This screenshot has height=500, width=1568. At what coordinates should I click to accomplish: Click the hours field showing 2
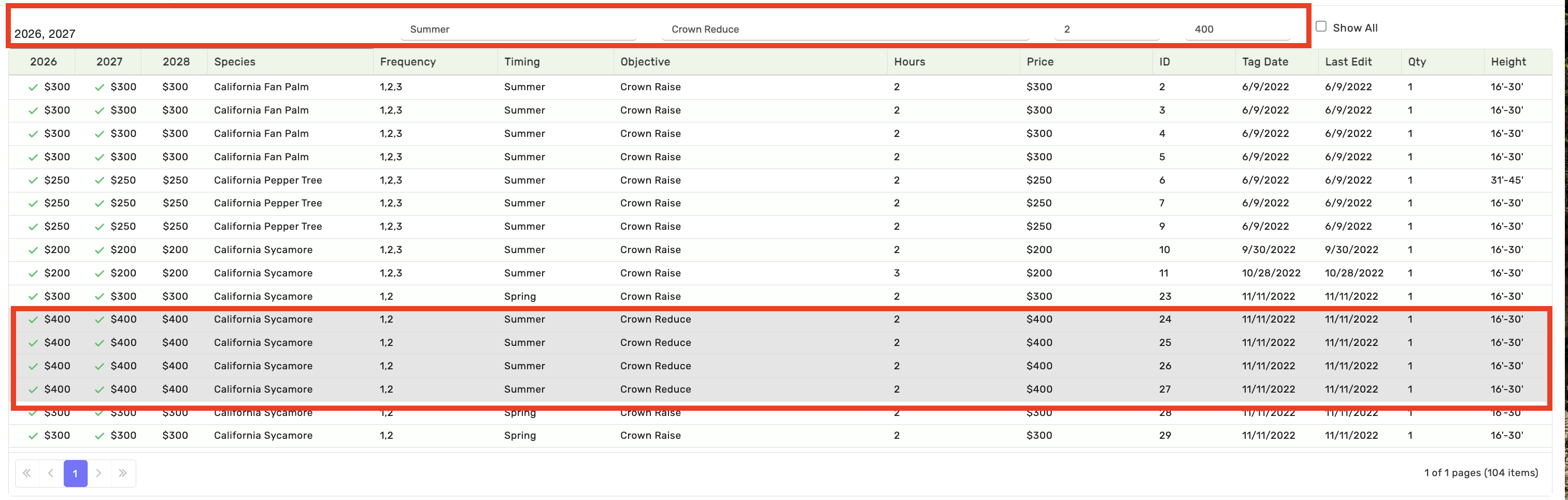coord(1106,29)
